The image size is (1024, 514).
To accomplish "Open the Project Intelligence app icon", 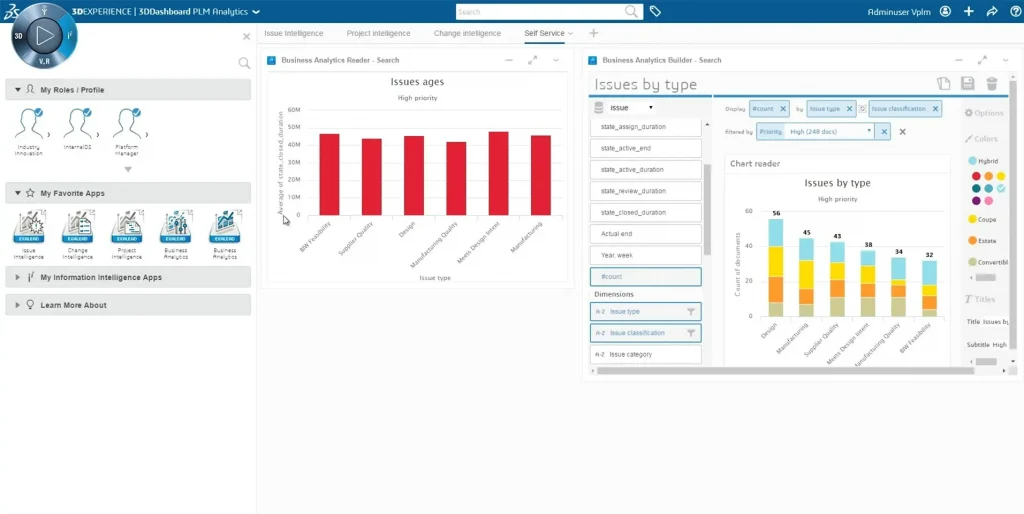I will pos(127,228).
